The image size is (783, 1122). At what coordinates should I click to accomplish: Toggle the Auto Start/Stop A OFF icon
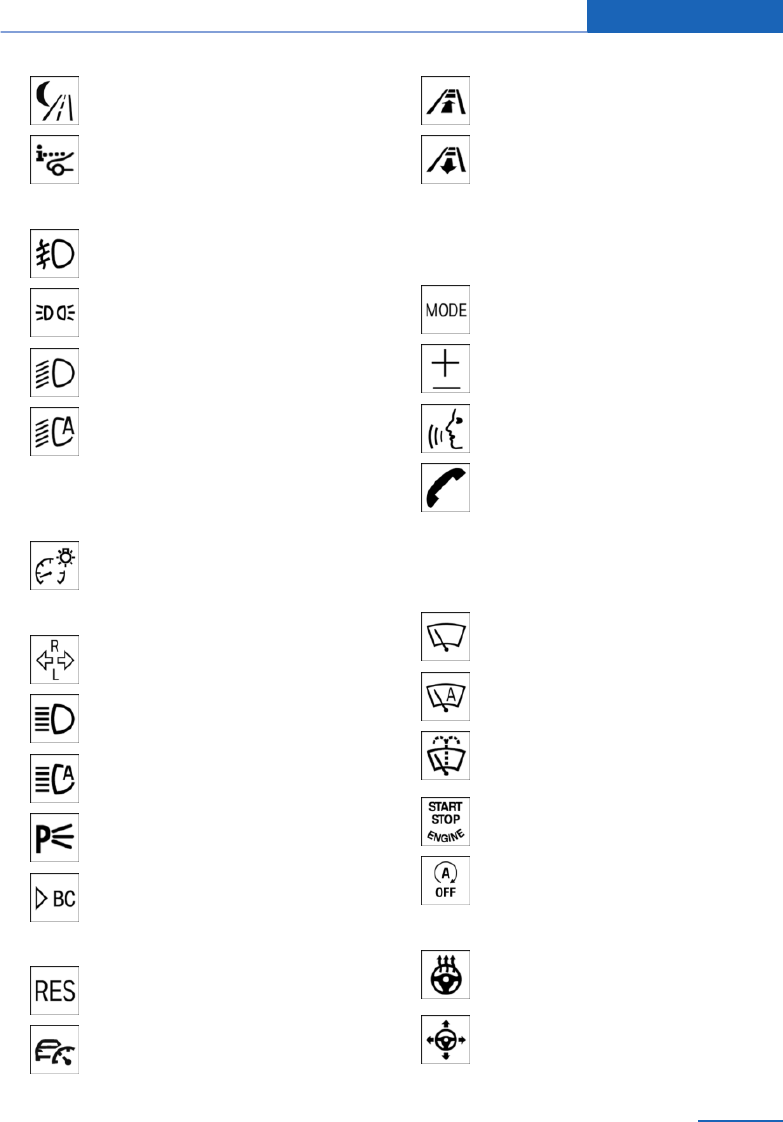tap(445, 880)
